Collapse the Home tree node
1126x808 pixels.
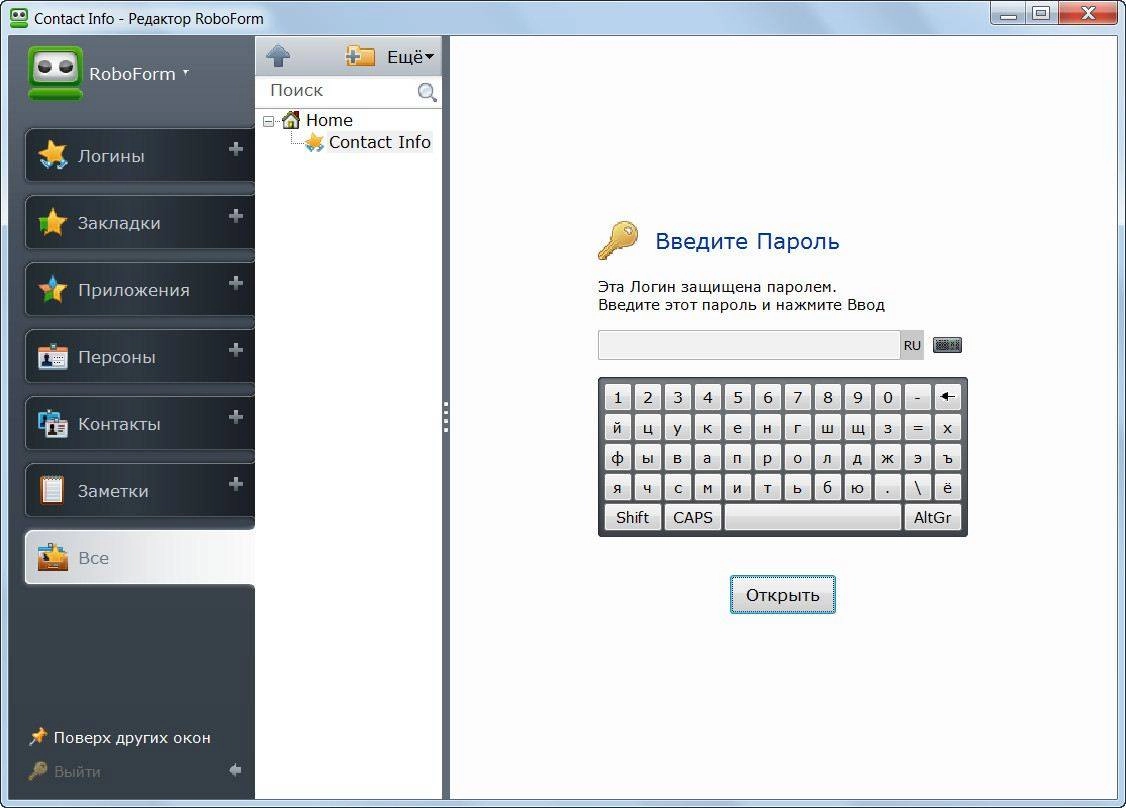(269, 121)
